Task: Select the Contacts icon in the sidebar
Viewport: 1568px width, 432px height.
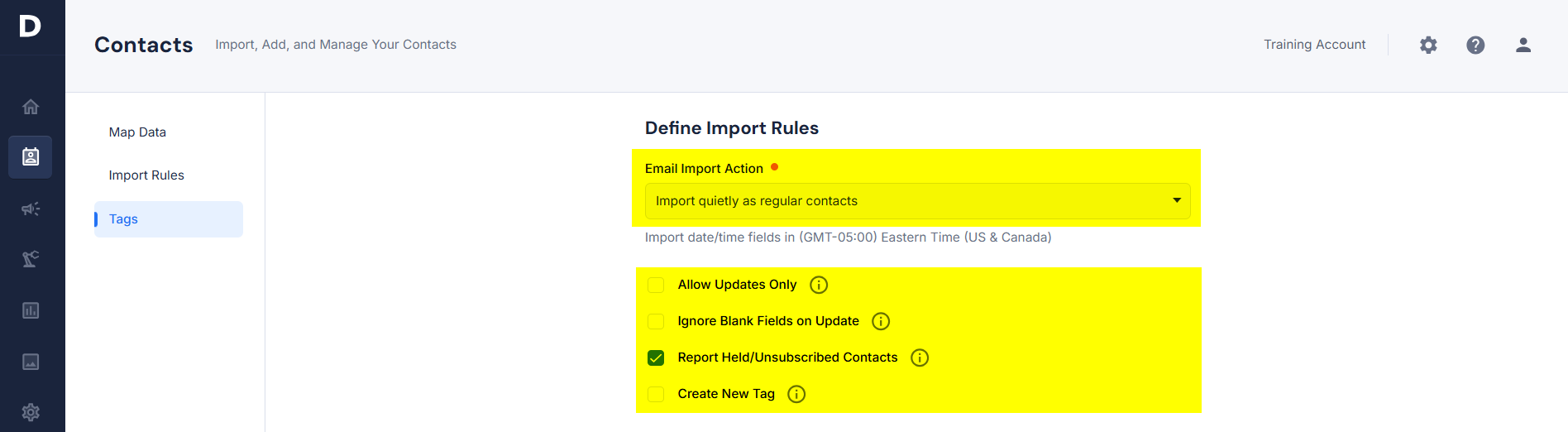Action: pyautogui.click(x=31, y=157)
